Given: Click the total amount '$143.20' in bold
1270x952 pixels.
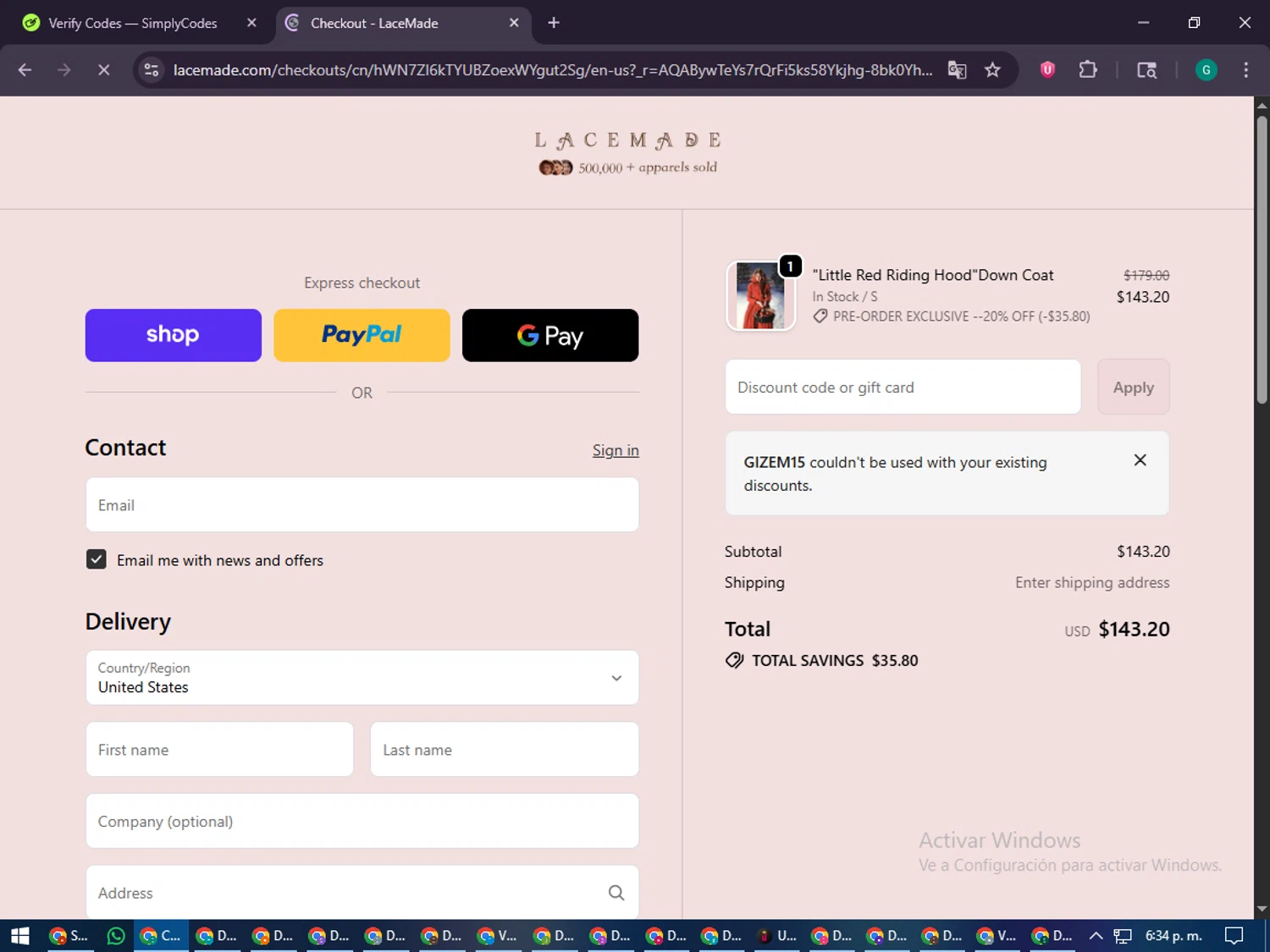Looking at the screenshot, I should pyautogui.click(x=1134, y=629).
